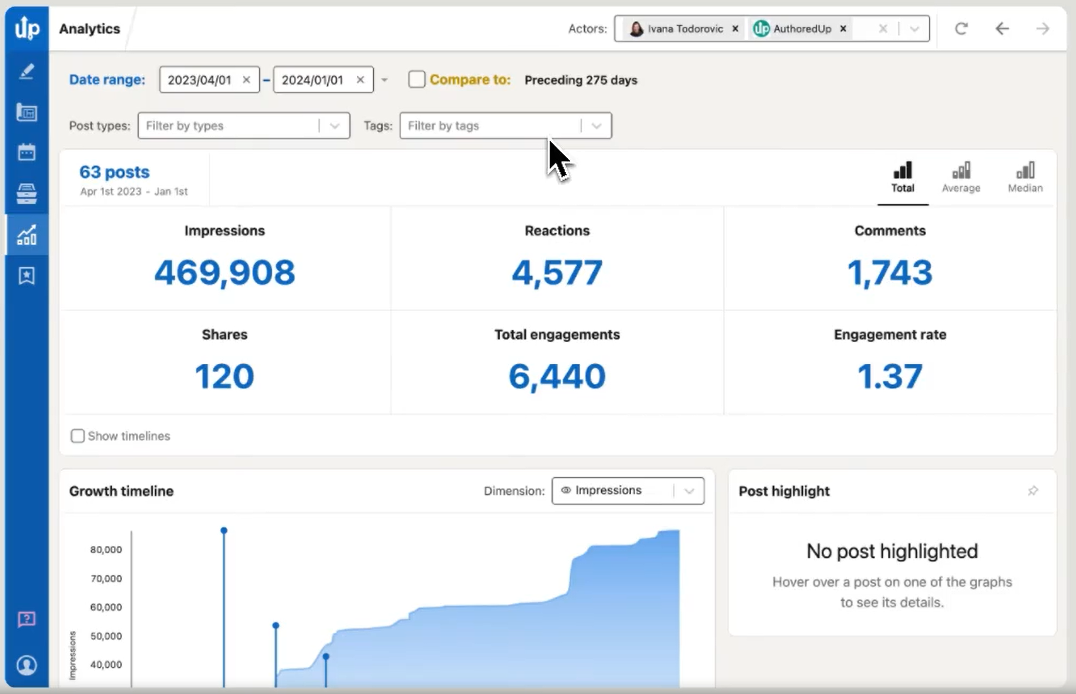Open the posts feed icon in the sidebar
1076x694 pixels.
pyautogui.click(x=26, y=111)
